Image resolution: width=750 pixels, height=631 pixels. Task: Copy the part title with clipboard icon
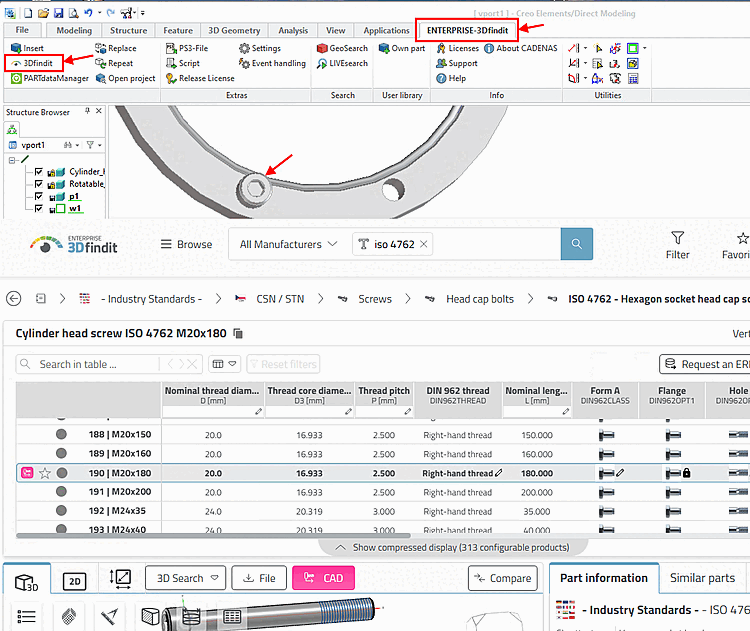pyautogui.click(x=238, y=333)
